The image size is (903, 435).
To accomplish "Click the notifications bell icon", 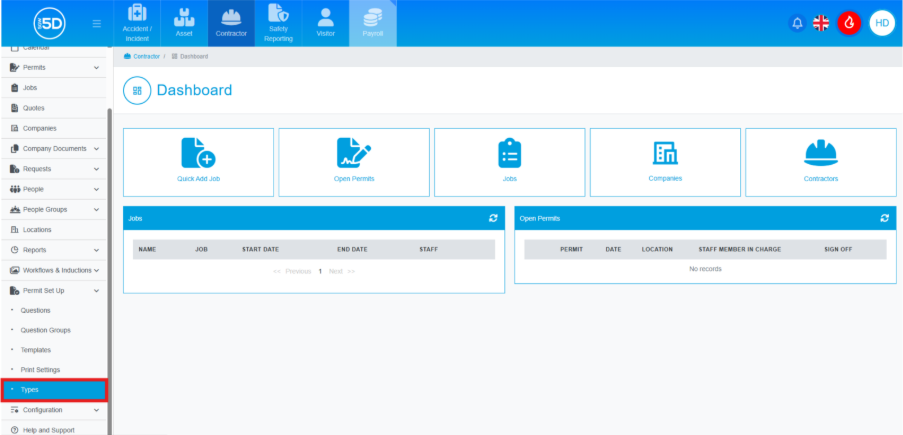I will (797, 23).
